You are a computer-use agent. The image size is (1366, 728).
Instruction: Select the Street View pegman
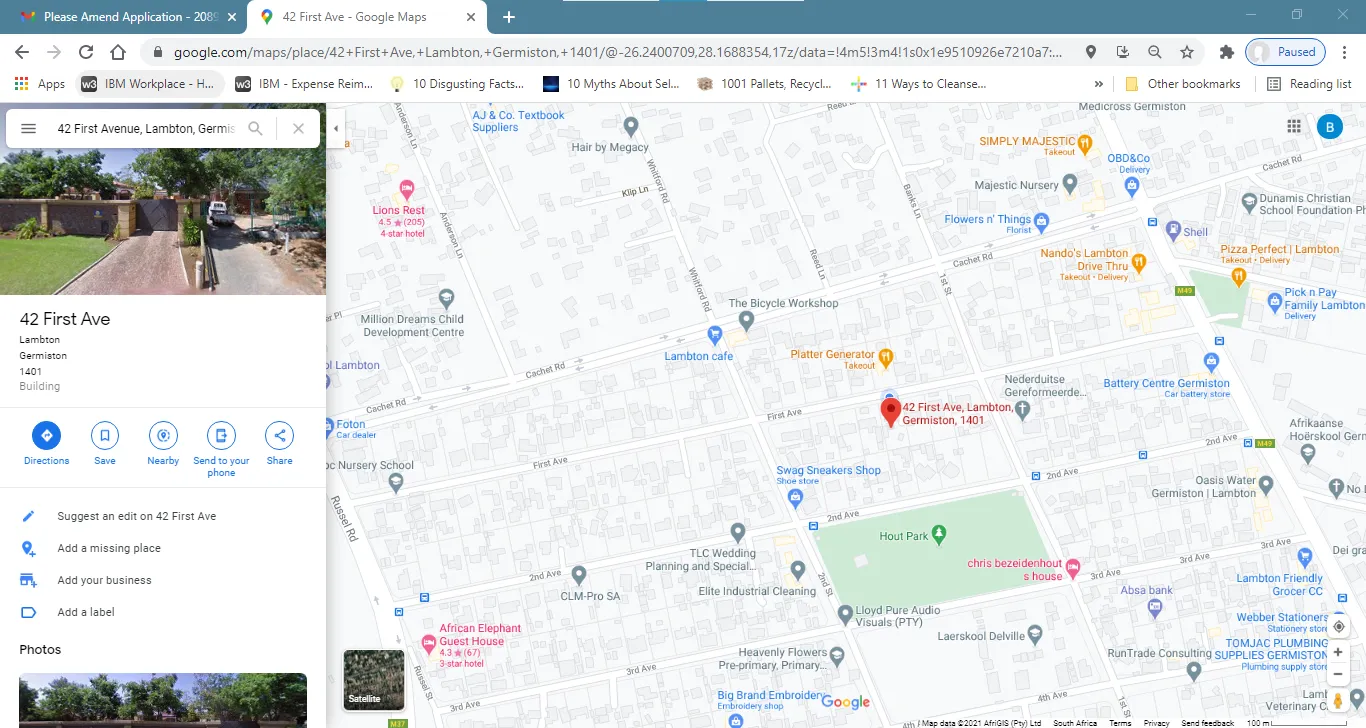[1338, 700]
